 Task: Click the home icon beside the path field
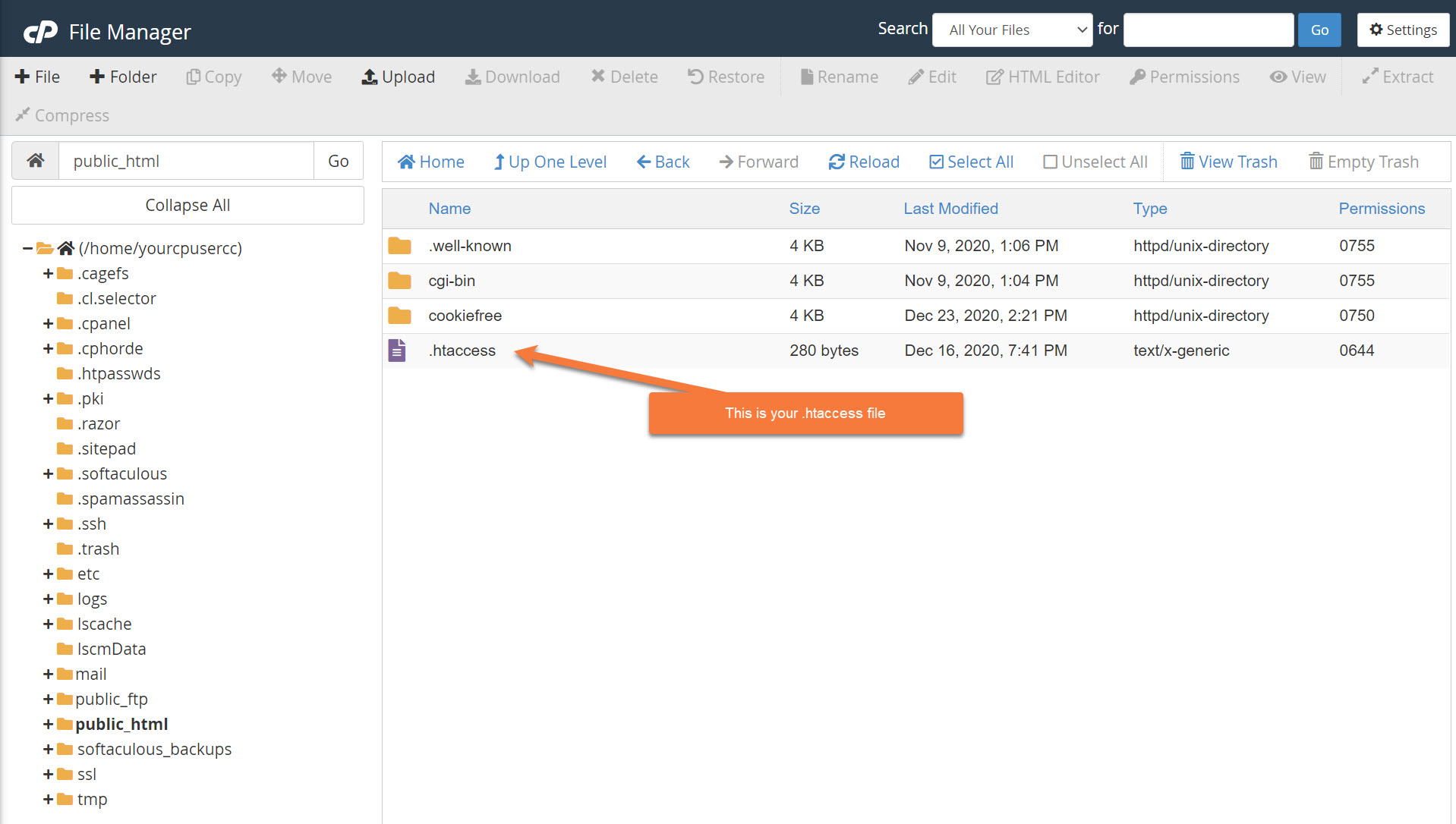click(x=36, y=161)
